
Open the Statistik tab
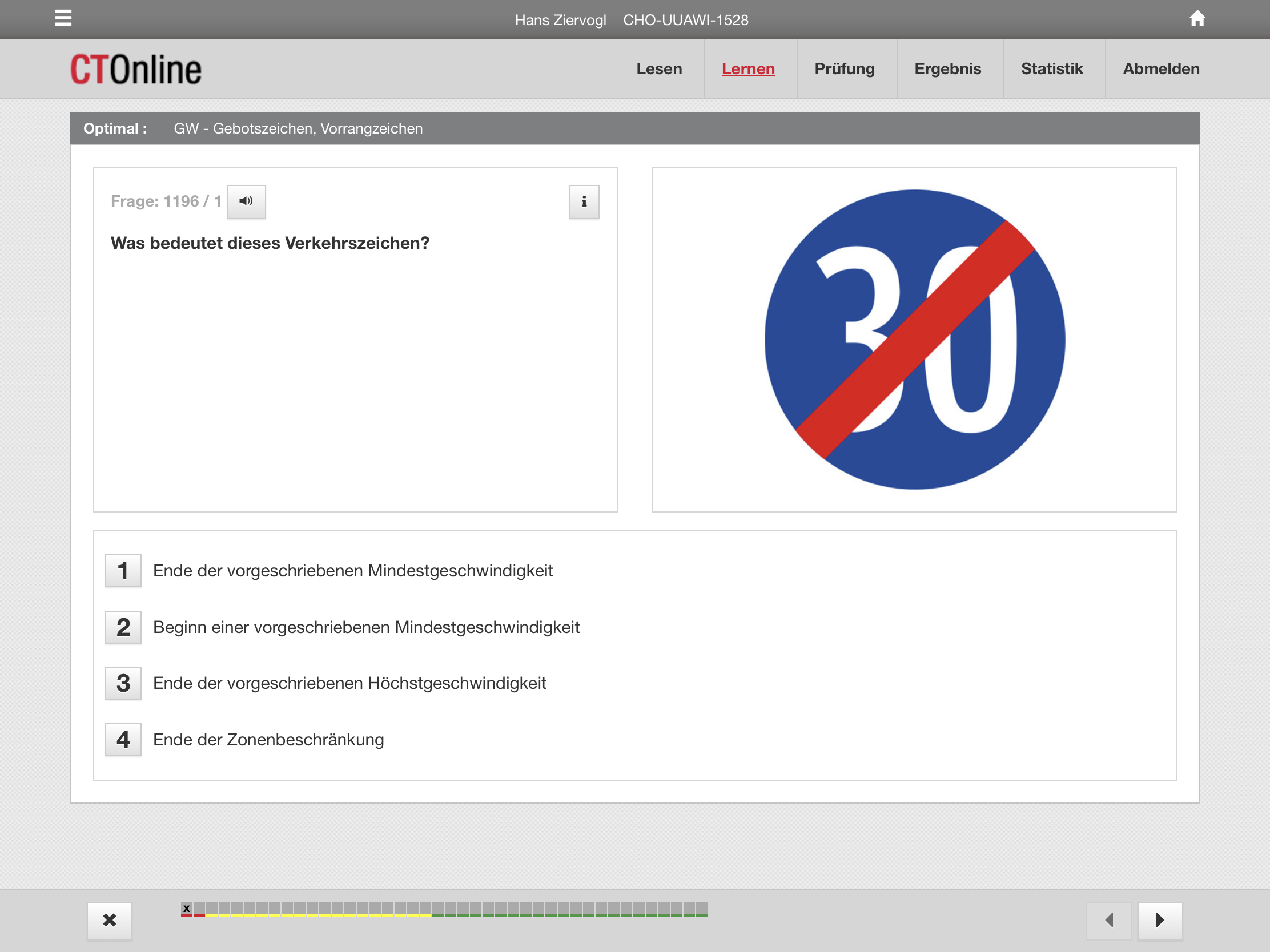[1051, 69]
